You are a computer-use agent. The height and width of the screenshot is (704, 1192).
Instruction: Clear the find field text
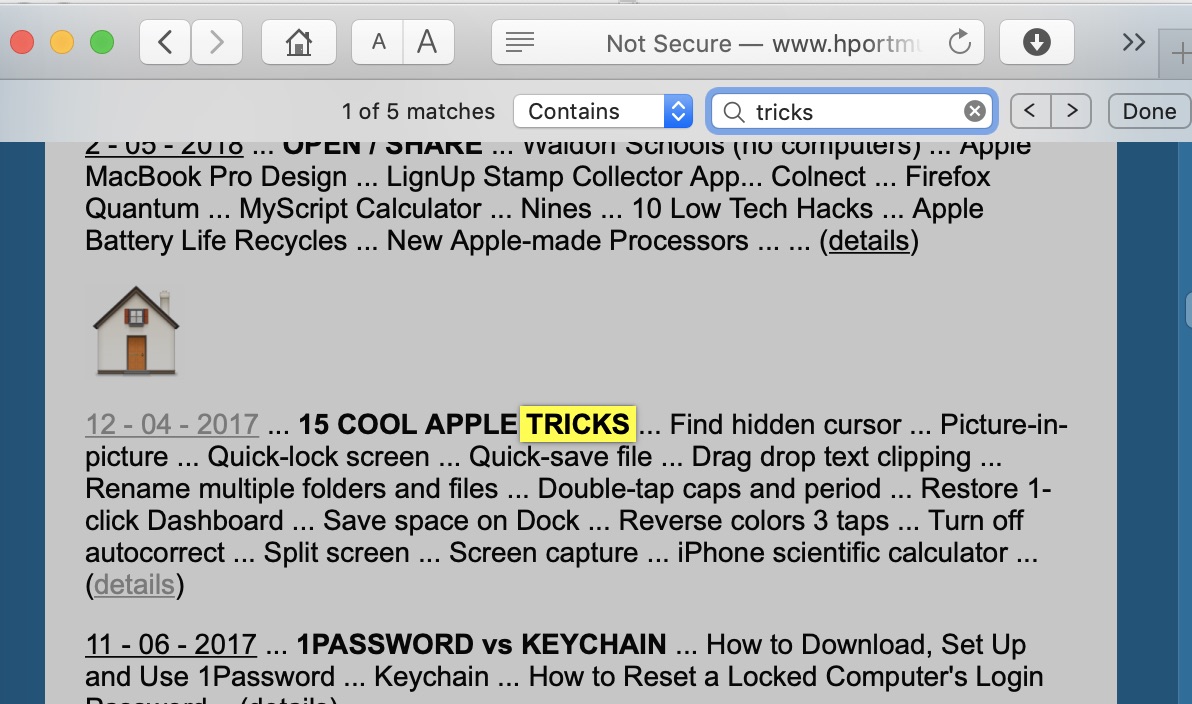[x=974, y=111]
